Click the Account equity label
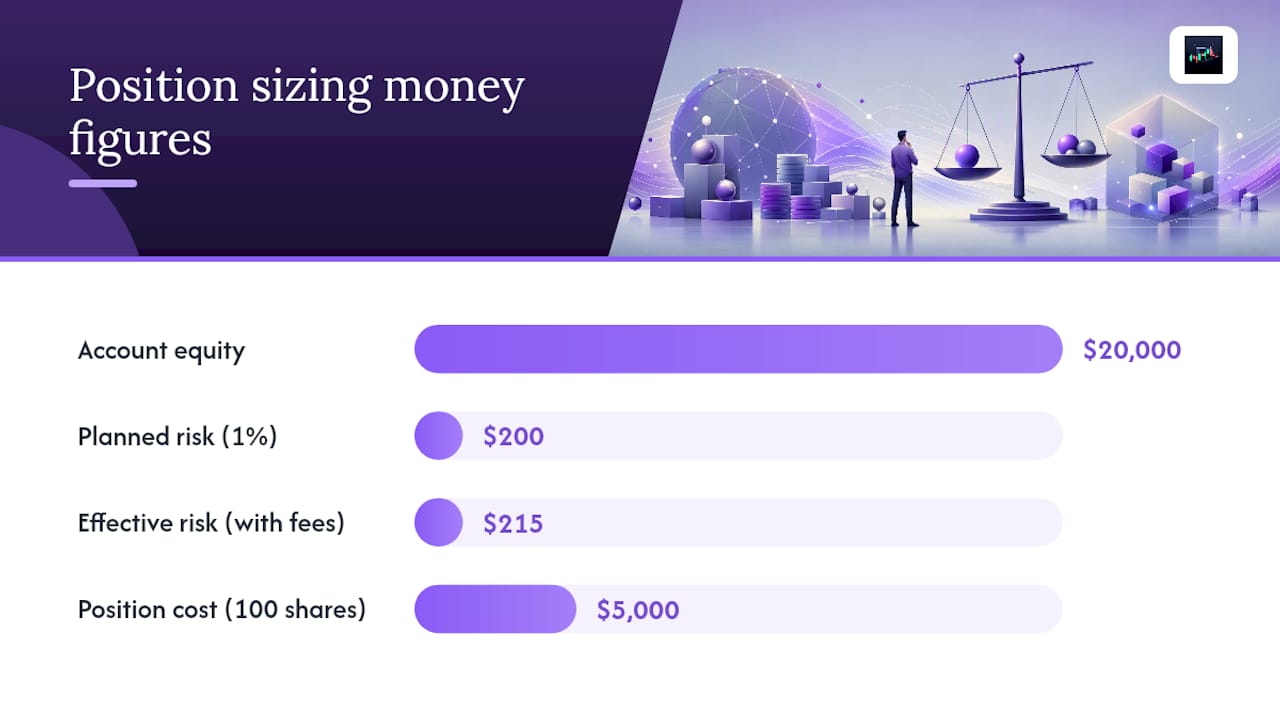This screenshot has width=1280, height=720. 161,351
